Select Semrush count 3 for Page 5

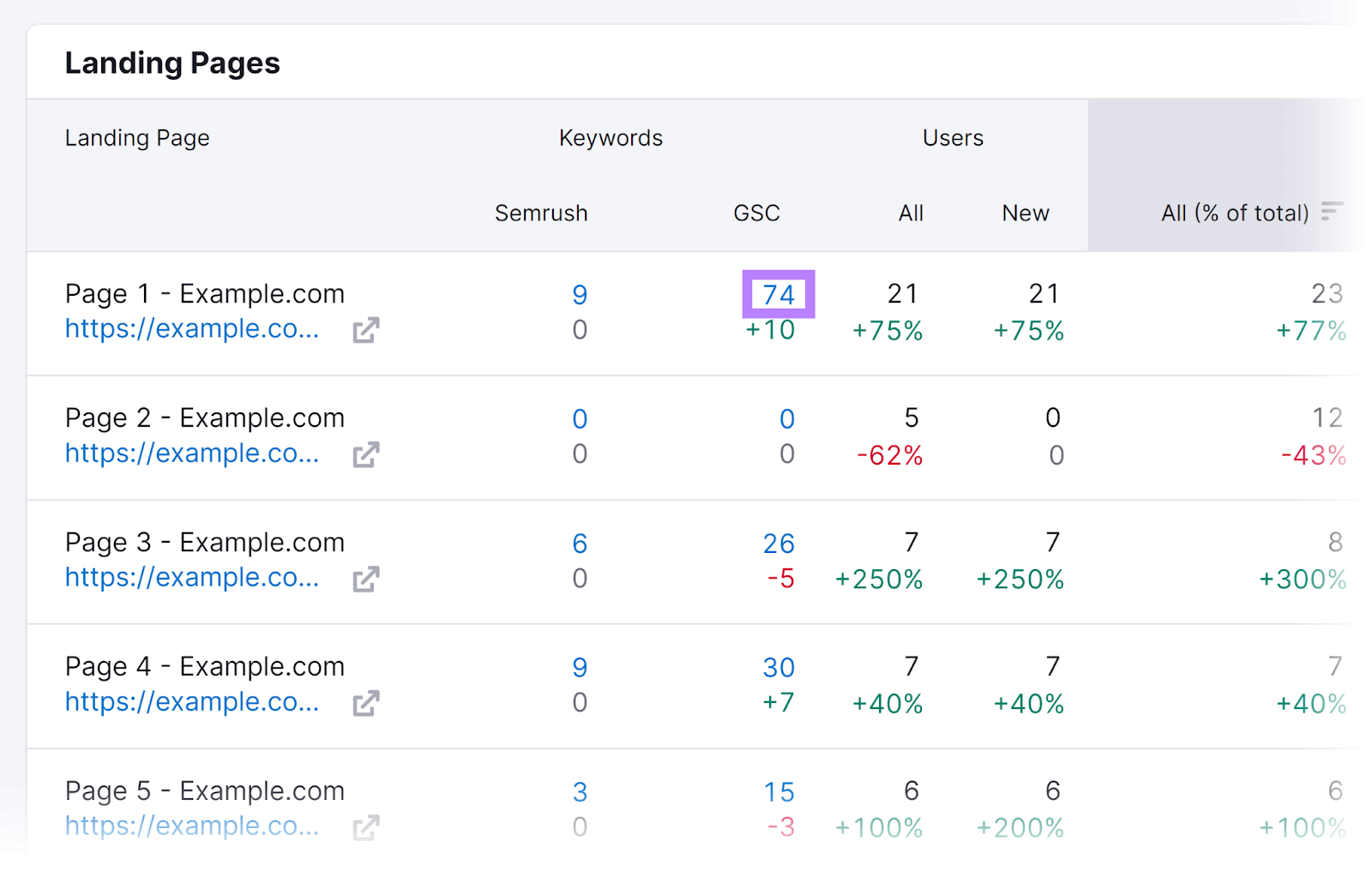click(580, 791)
